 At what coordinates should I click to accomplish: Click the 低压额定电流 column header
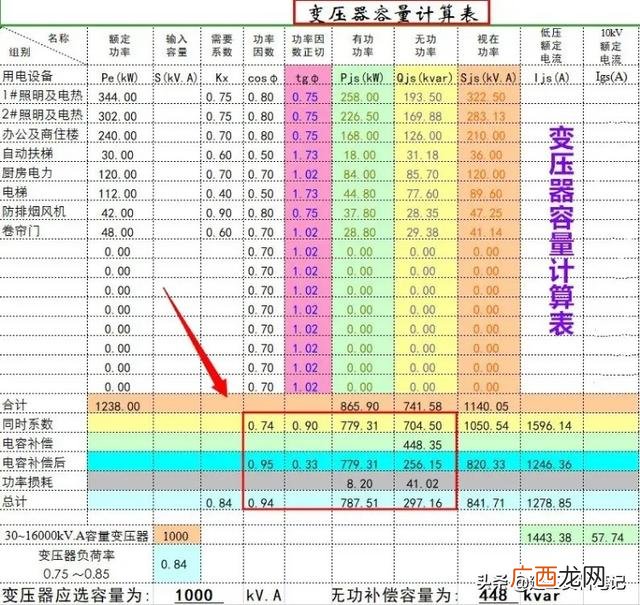pyautogui.click(x=551, y=45)
